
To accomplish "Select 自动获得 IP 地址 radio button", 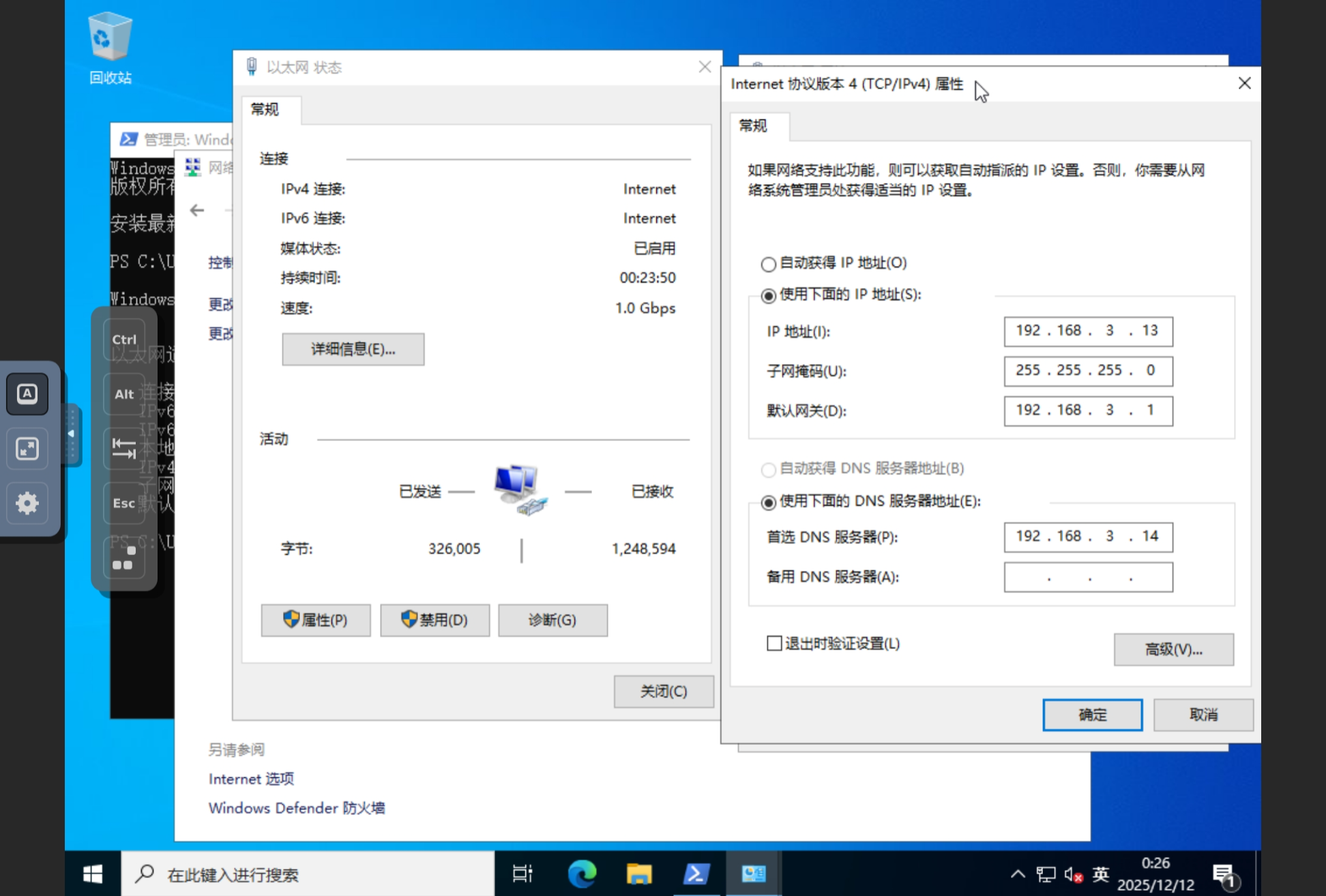I will click(769, 264).
